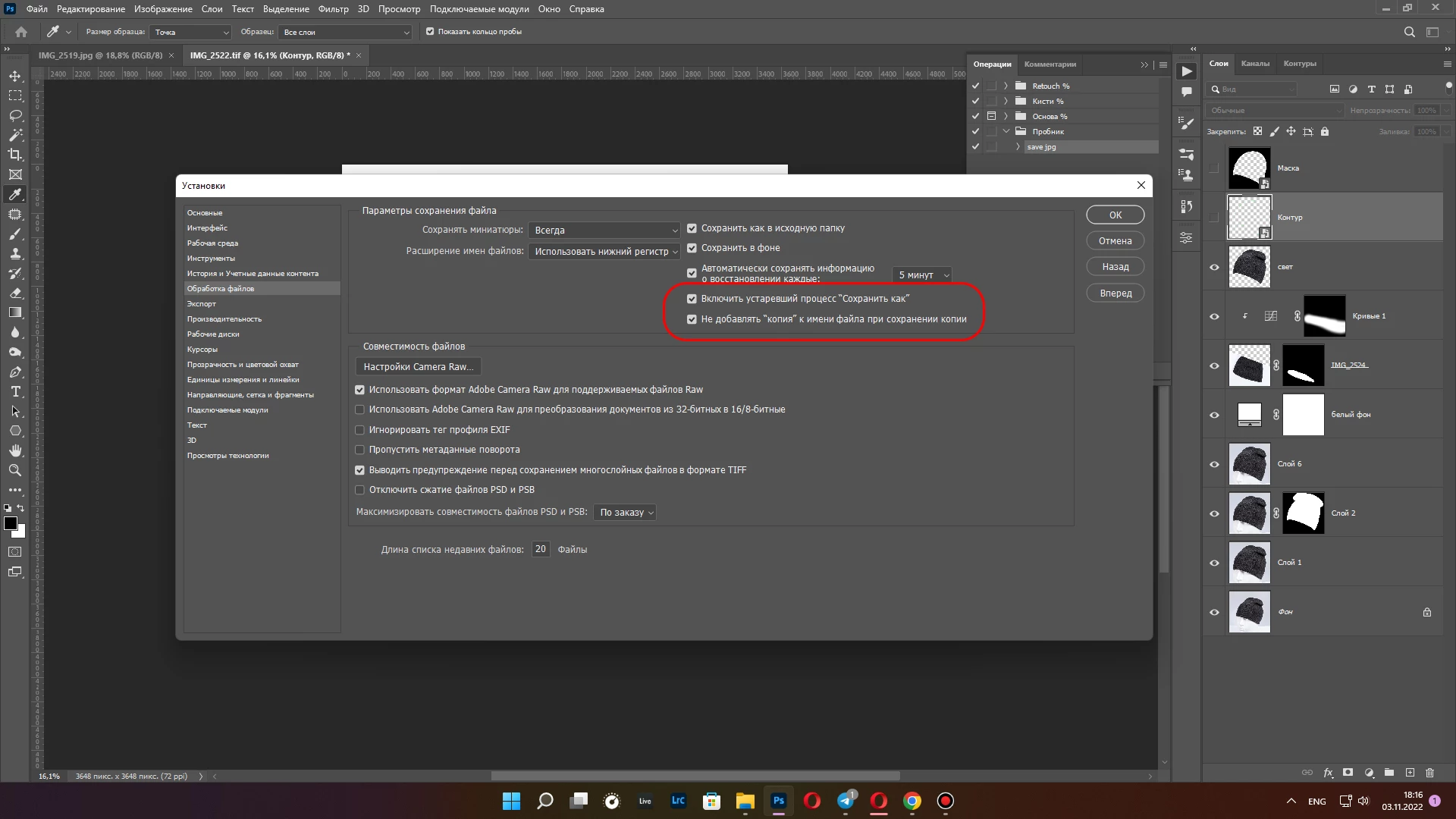This screenshot has height=819, width=1456.
Task: Click the delete layer trash icon
Action: [1429, 773]
